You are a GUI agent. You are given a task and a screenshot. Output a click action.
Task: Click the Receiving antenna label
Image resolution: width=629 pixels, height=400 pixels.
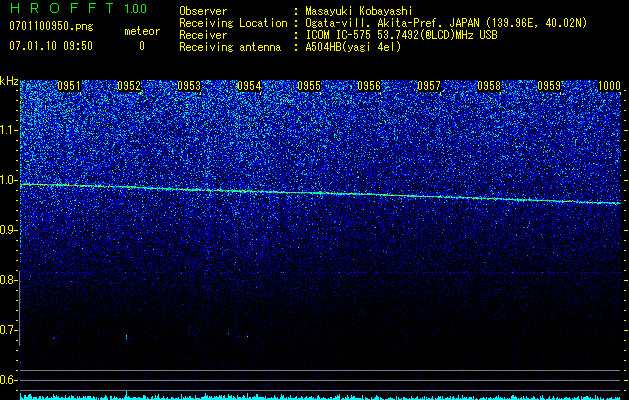(x=230, y=47)
